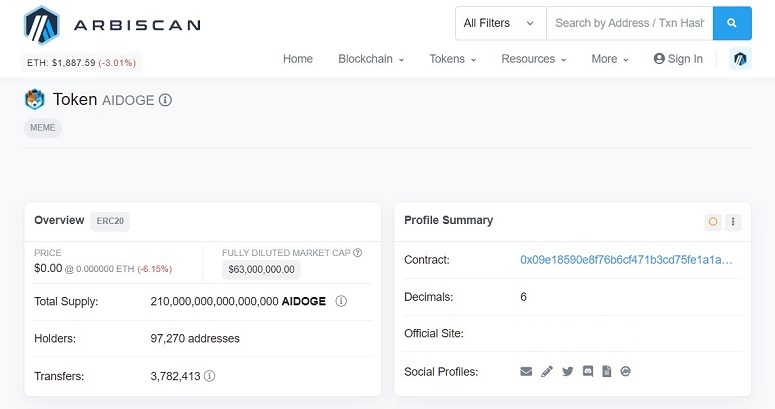Click the $63,000,000.00 market cap value
Screen dimensions: 775x409
click(x=261, y=270)
